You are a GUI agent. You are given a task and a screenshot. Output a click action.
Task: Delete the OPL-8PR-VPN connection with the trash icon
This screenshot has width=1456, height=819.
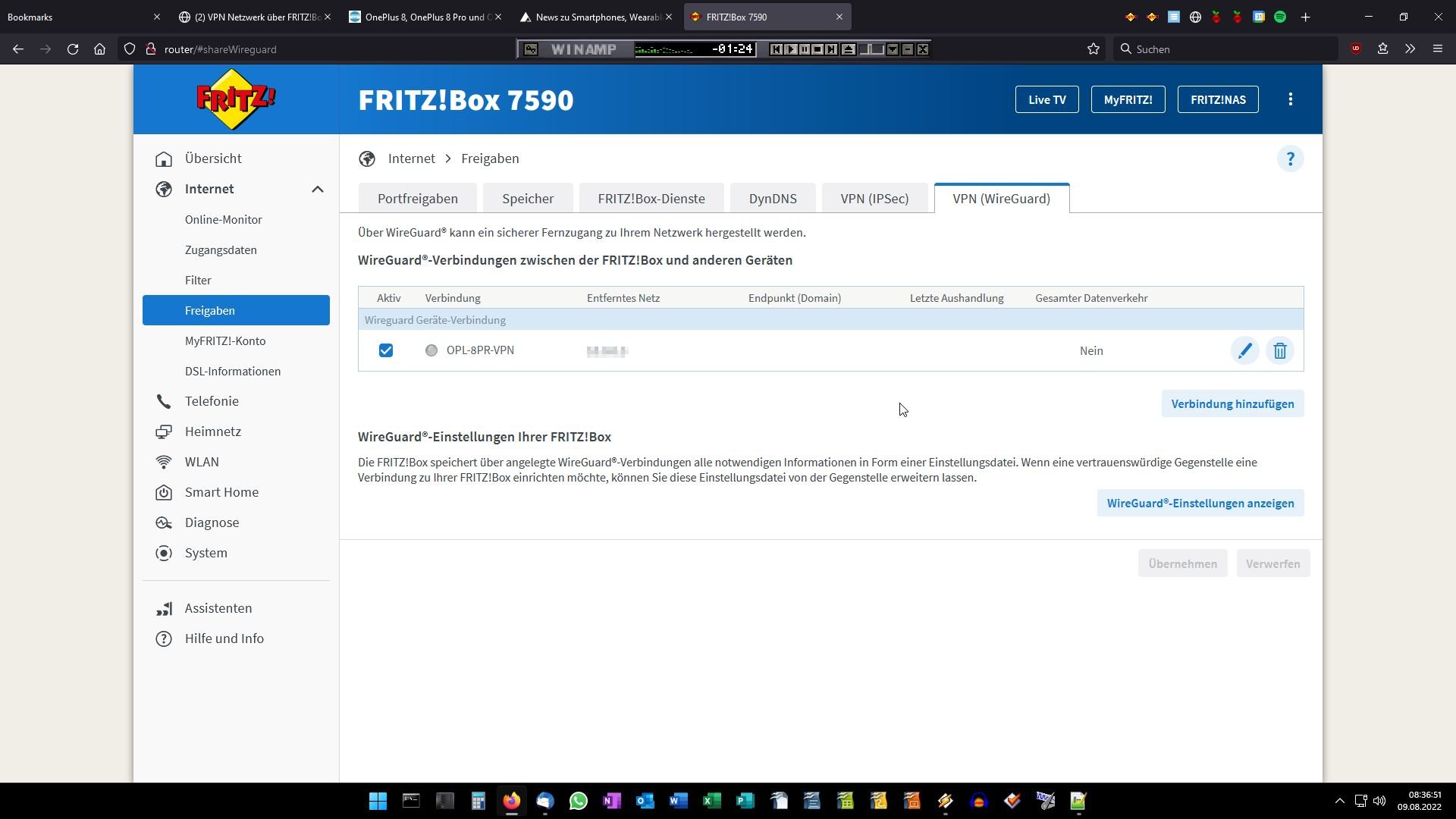click(x=1280, y=351)
